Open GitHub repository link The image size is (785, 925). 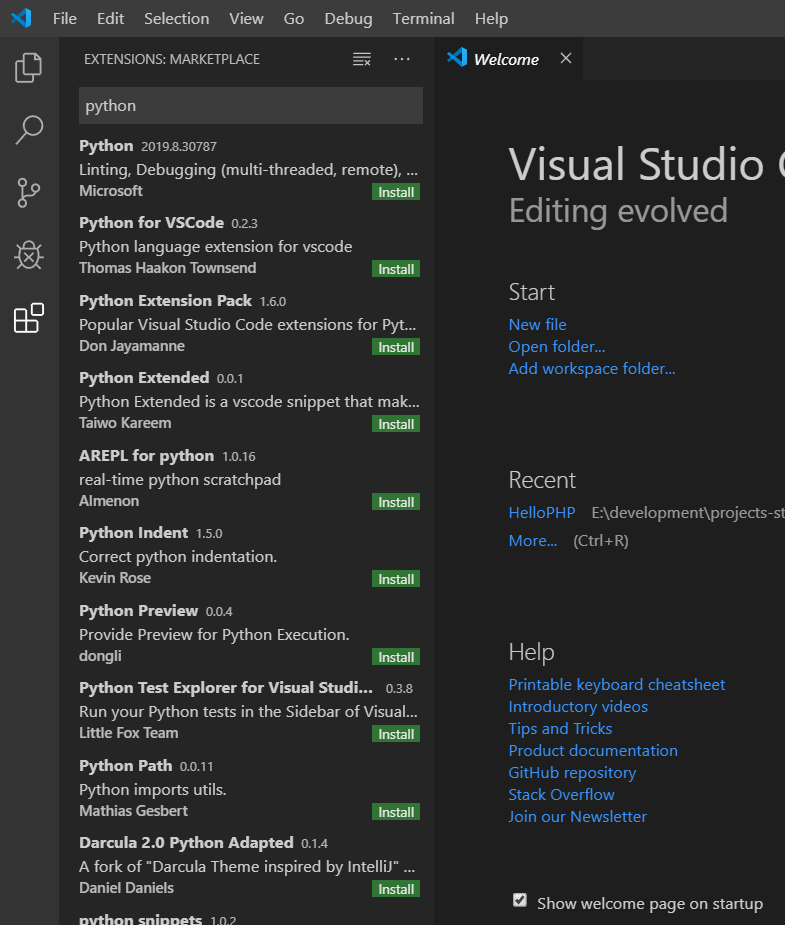click(x=572, y=773)
